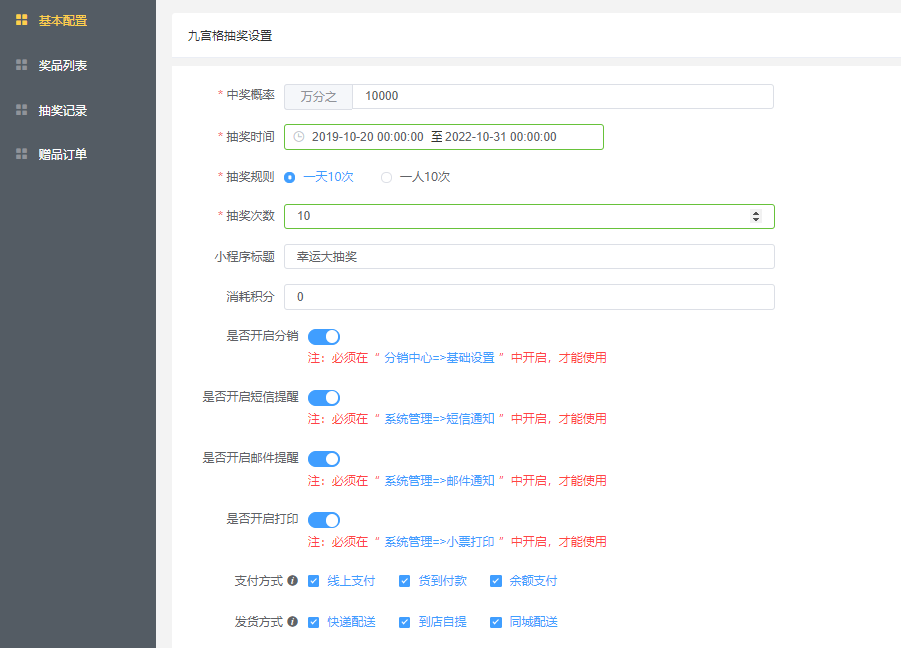Click the grid icon beside 抽奖记录
The width and height of the screenshot is (901, 648).
click(x=21, y=110)
